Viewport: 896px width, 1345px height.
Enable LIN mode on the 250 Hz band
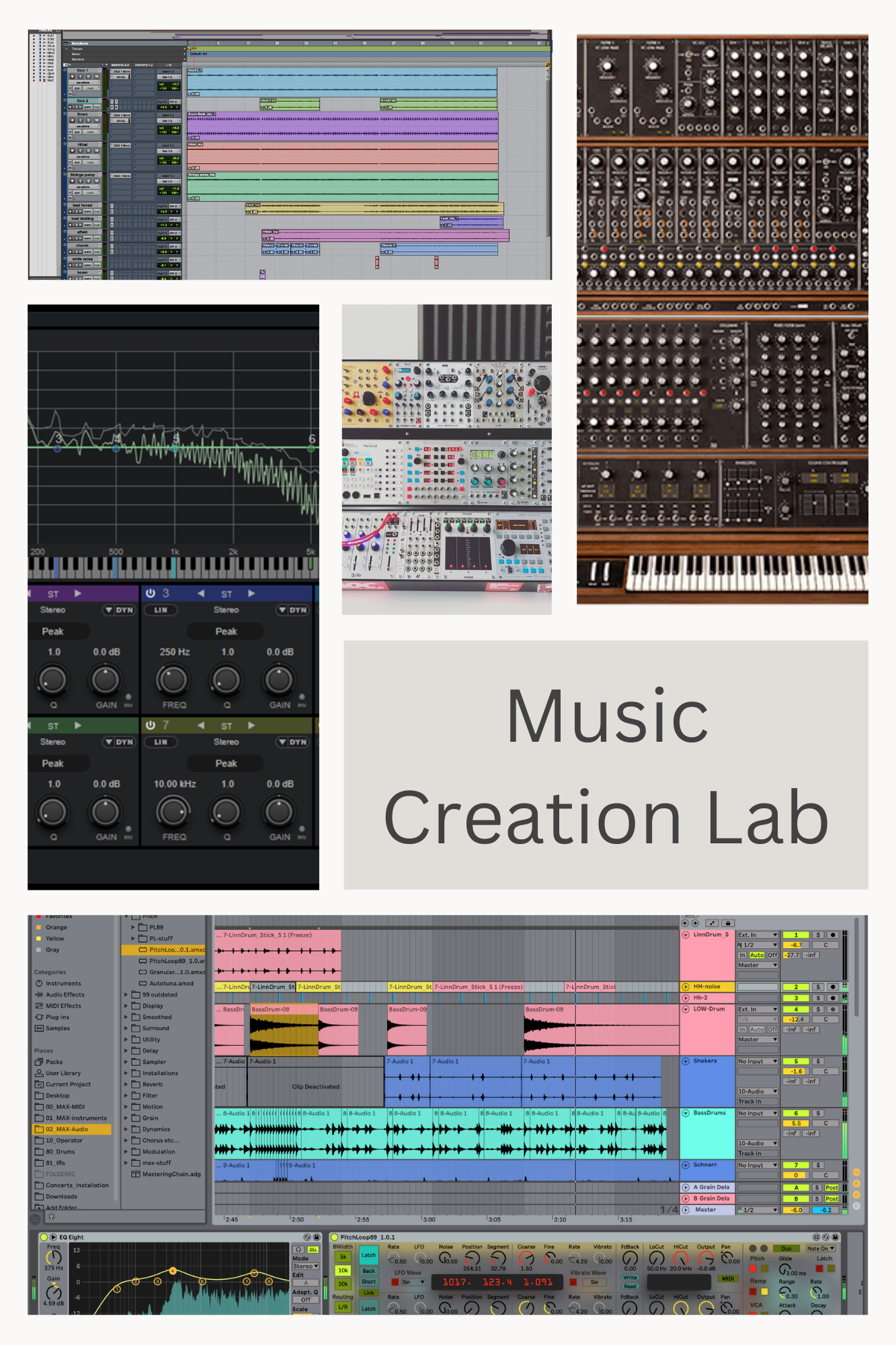[161, 610]
